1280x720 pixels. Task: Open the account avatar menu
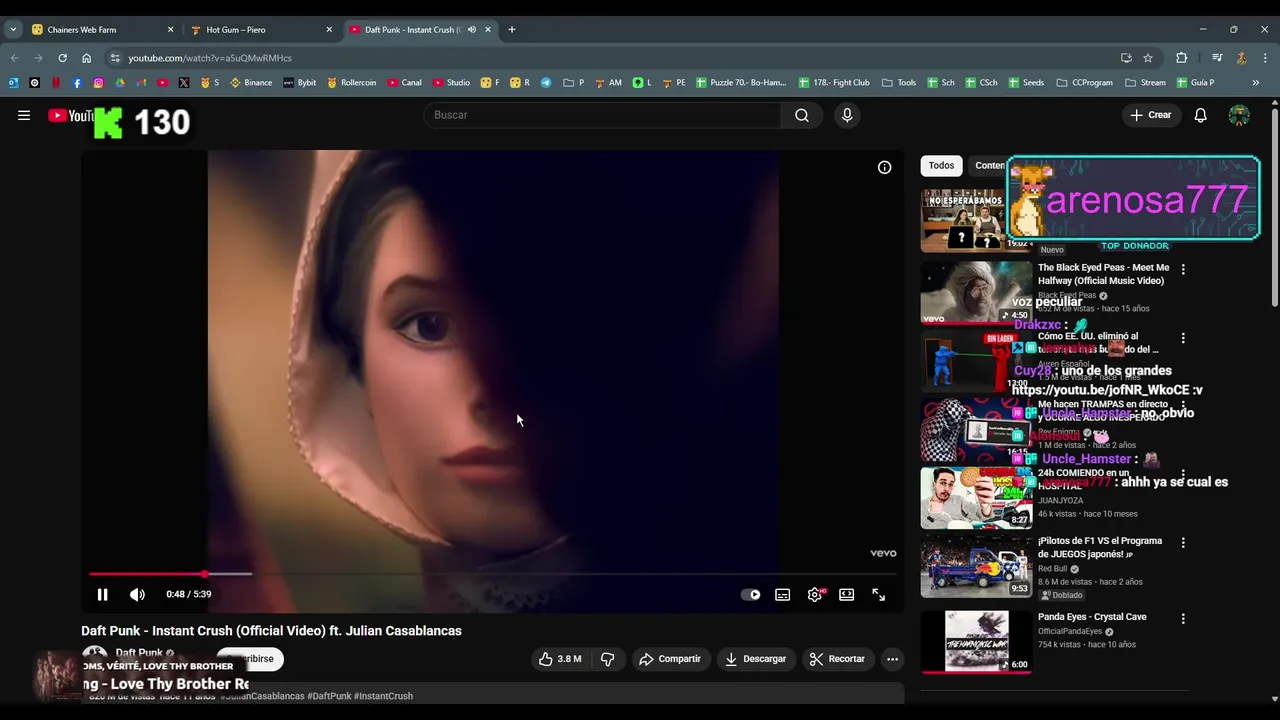[1239, 115]
